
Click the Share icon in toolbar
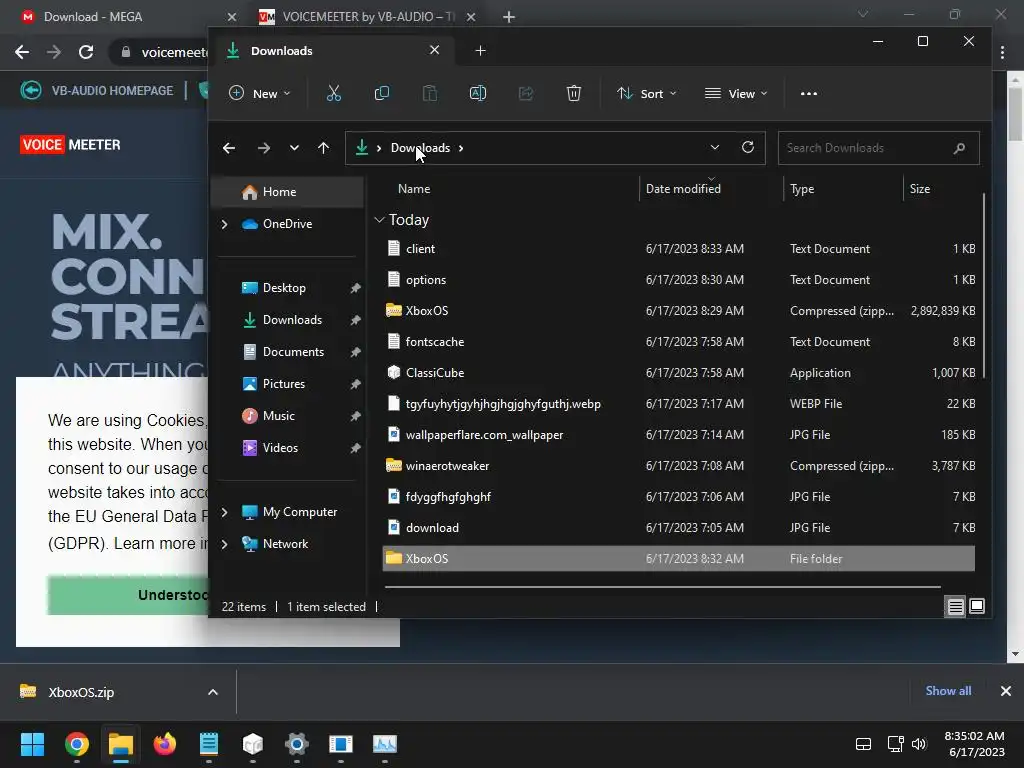[526, 93]
